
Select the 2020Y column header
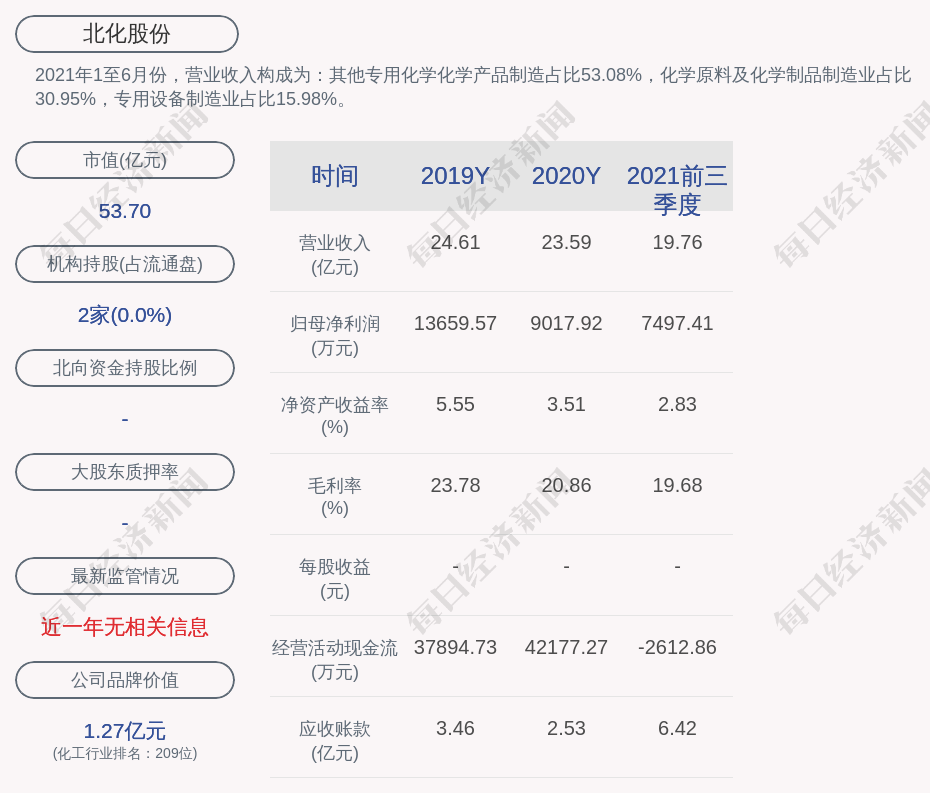coord(566,176)
